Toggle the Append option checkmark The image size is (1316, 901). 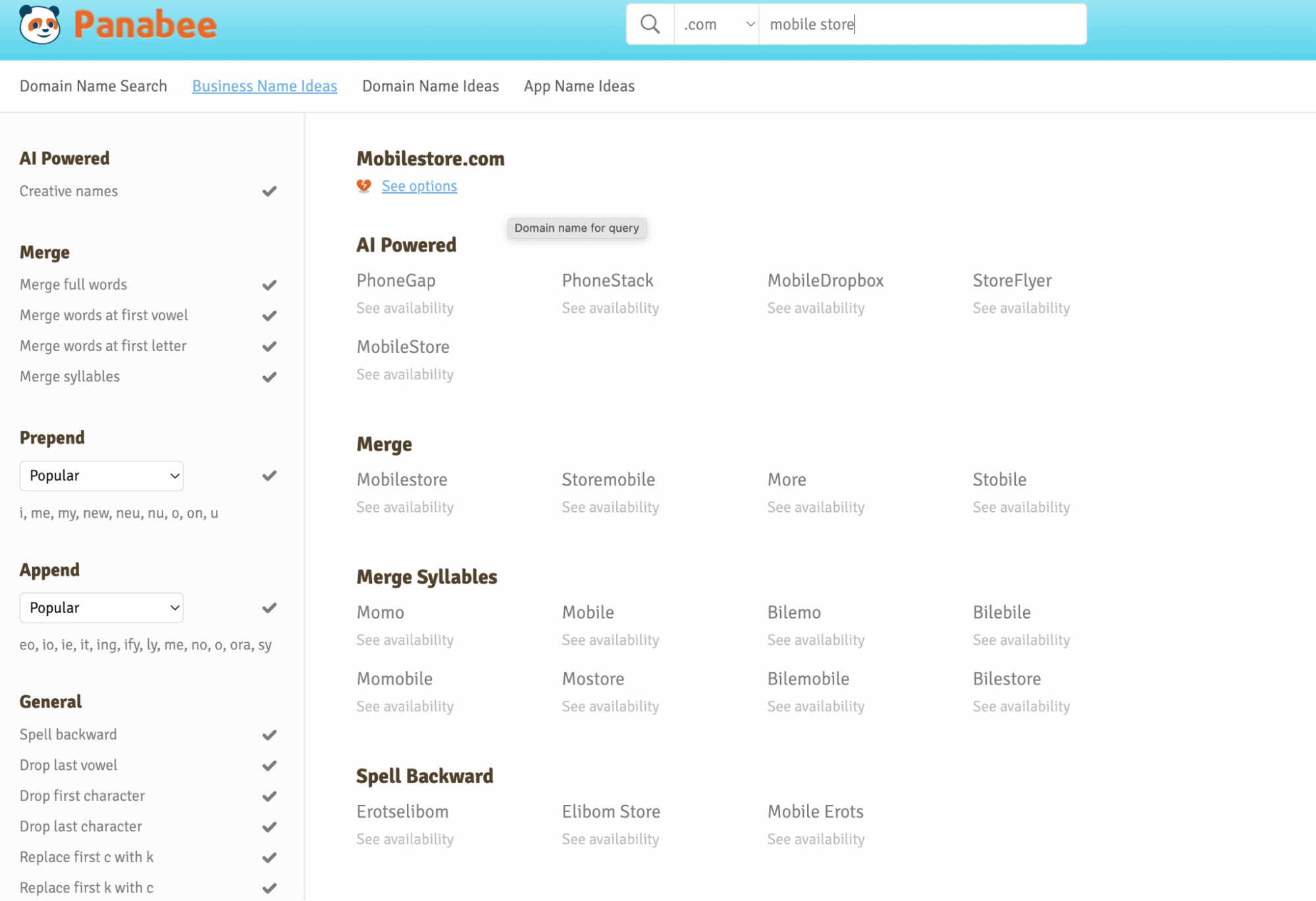tap(269, 607)
